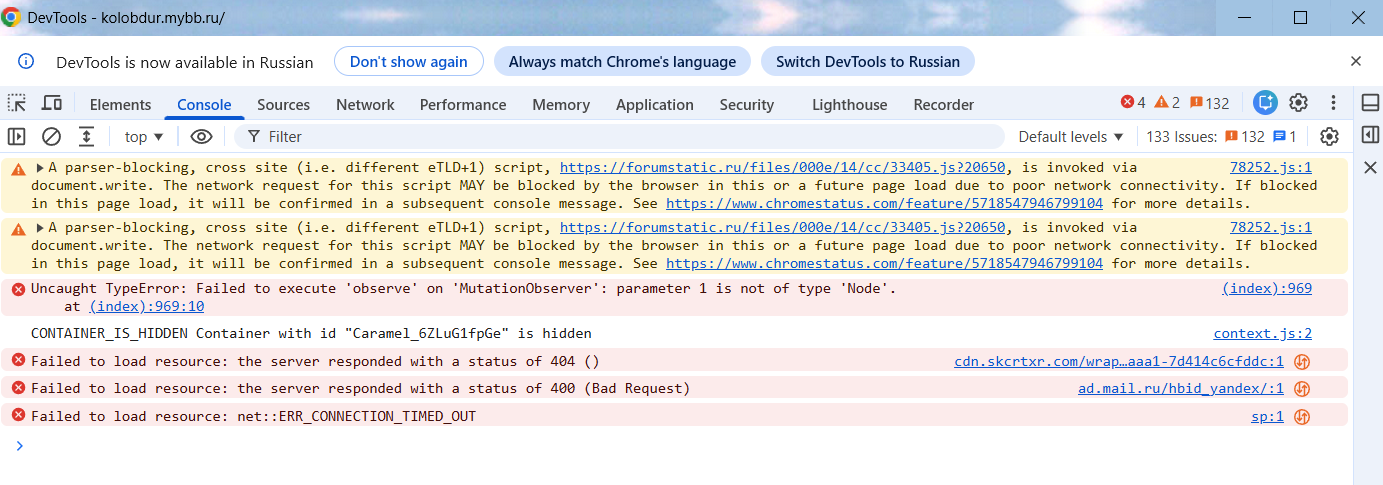Screen dimensions: 1383x485
Task: Open the three-dot customize DevTools menu
Action: click(x=1333, y=103)
